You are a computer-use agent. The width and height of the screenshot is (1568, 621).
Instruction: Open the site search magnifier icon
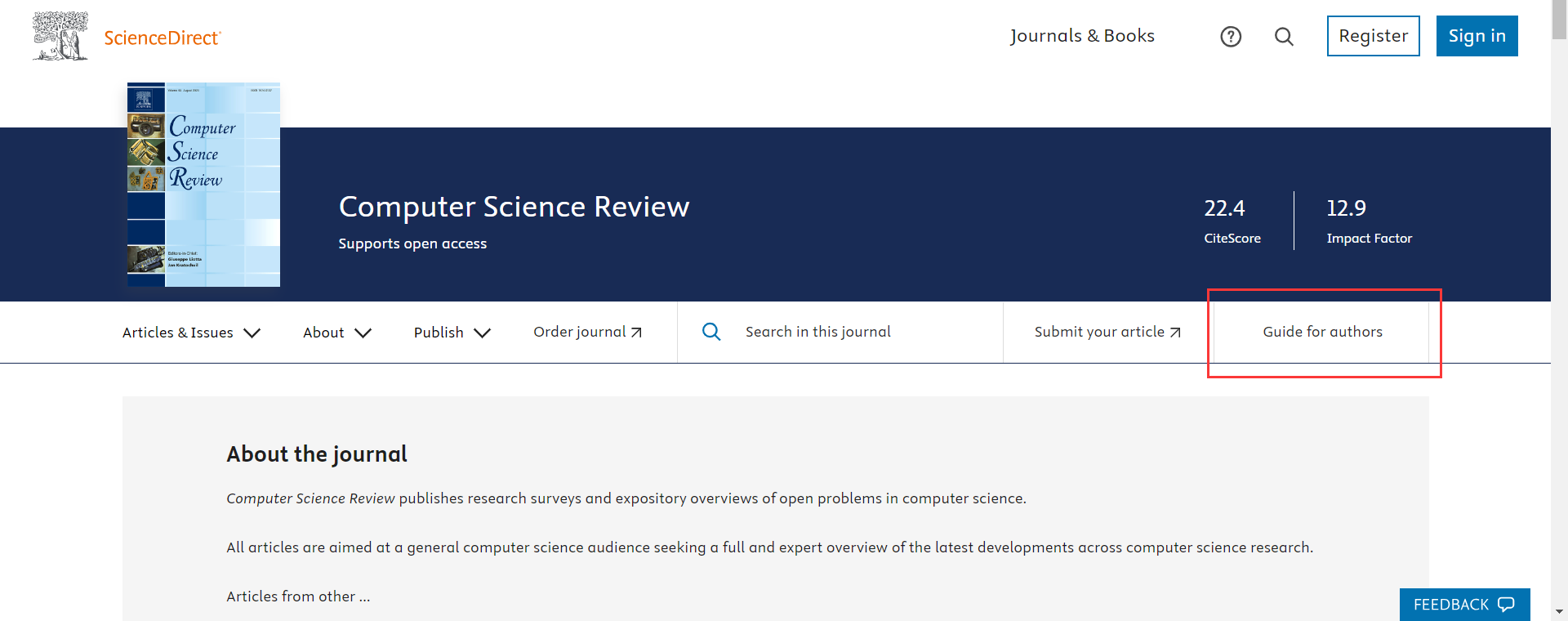point(1284,37)
